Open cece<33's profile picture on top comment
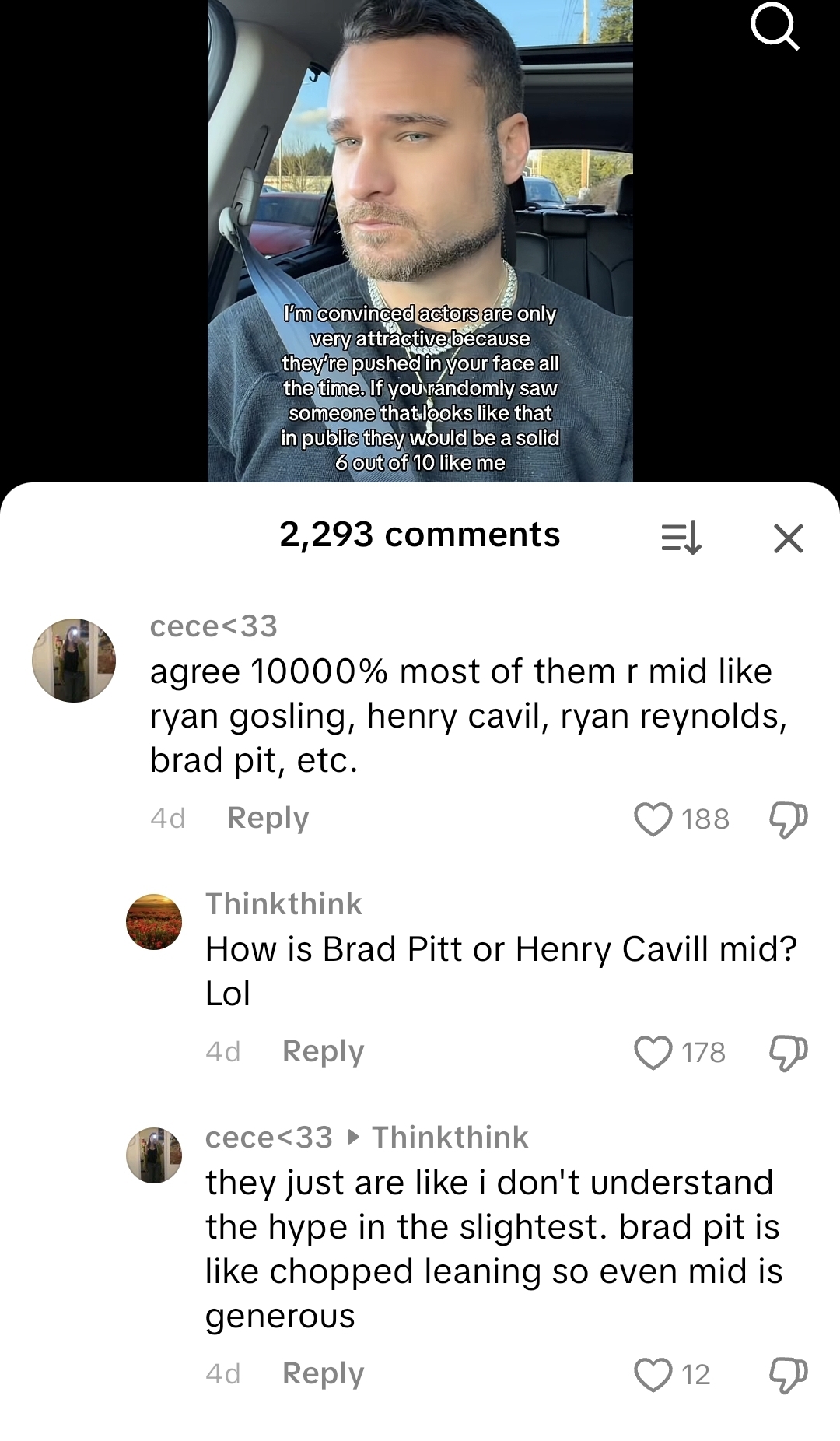Screen dimensions: 840x1441 (74, 661)
